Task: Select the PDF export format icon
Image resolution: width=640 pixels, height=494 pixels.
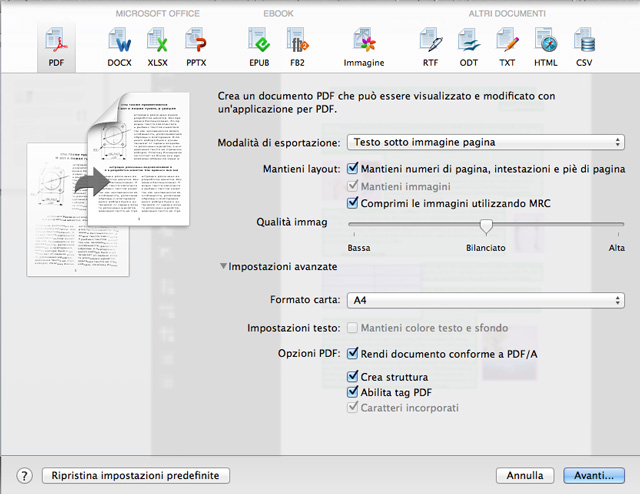Action: 56,47
